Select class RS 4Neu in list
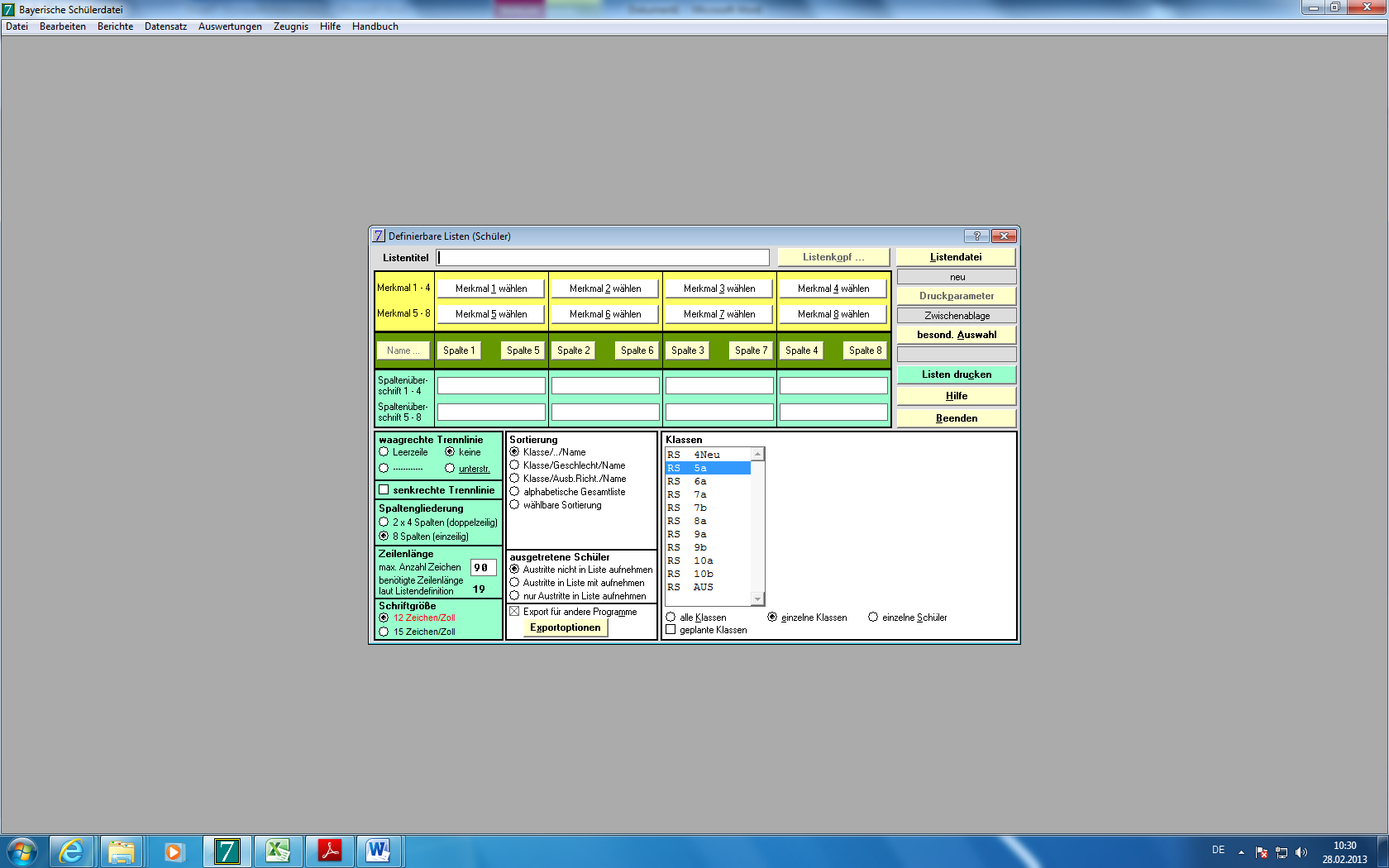 708,455
